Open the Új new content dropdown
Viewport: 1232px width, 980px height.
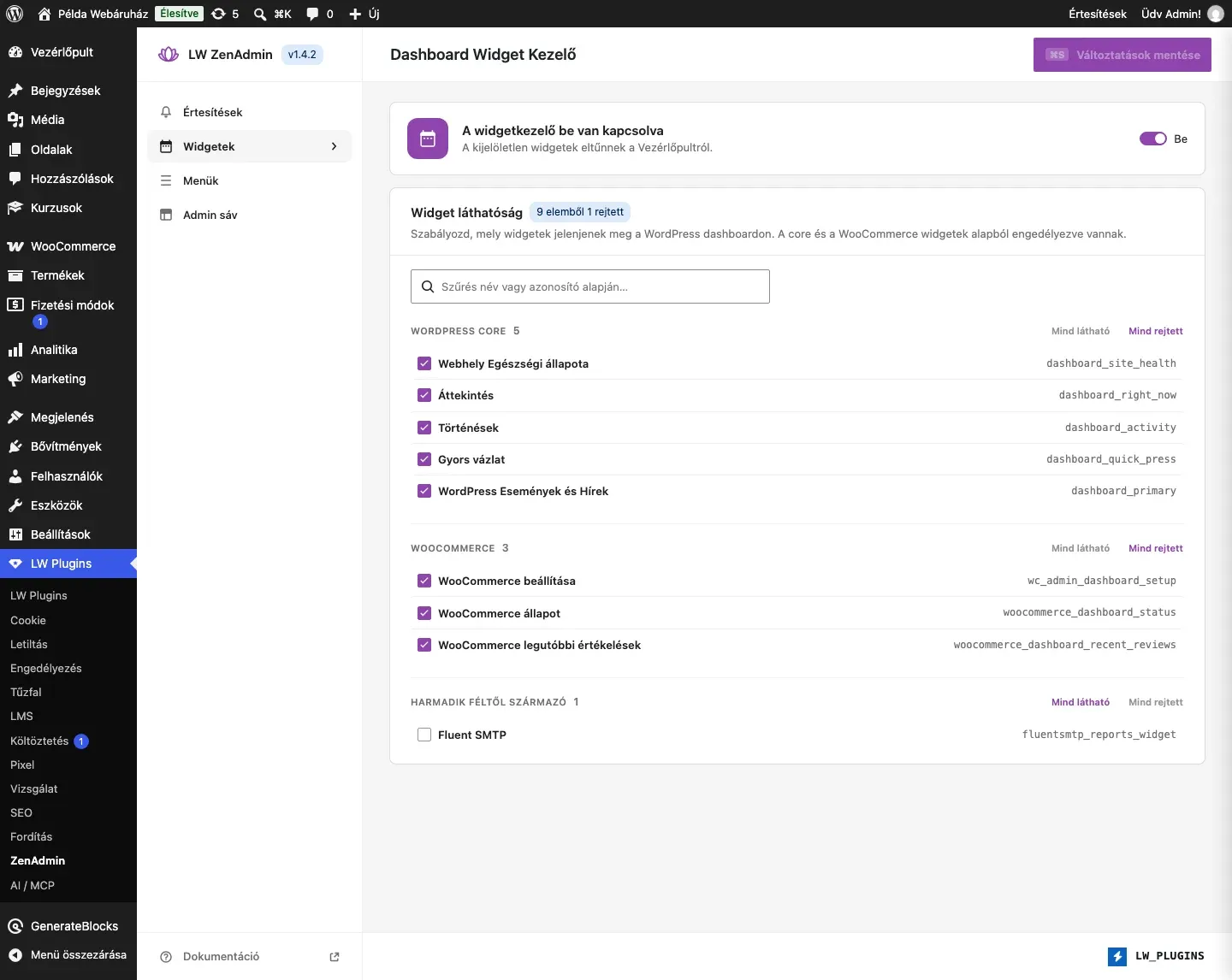point(364,14)
